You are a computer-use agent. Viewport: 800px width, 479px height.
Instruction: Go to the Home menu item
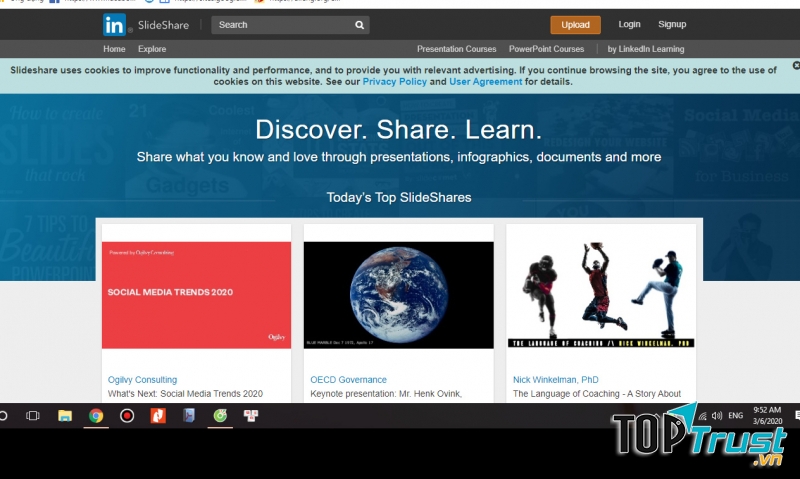(114, 49)
